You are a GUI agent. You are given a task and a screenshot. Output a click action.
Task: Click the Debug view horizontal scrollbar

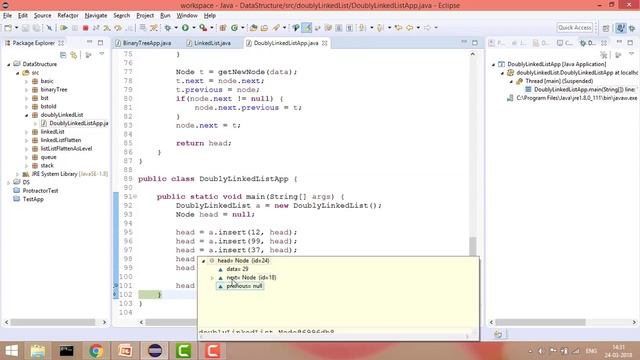point(540,322)
